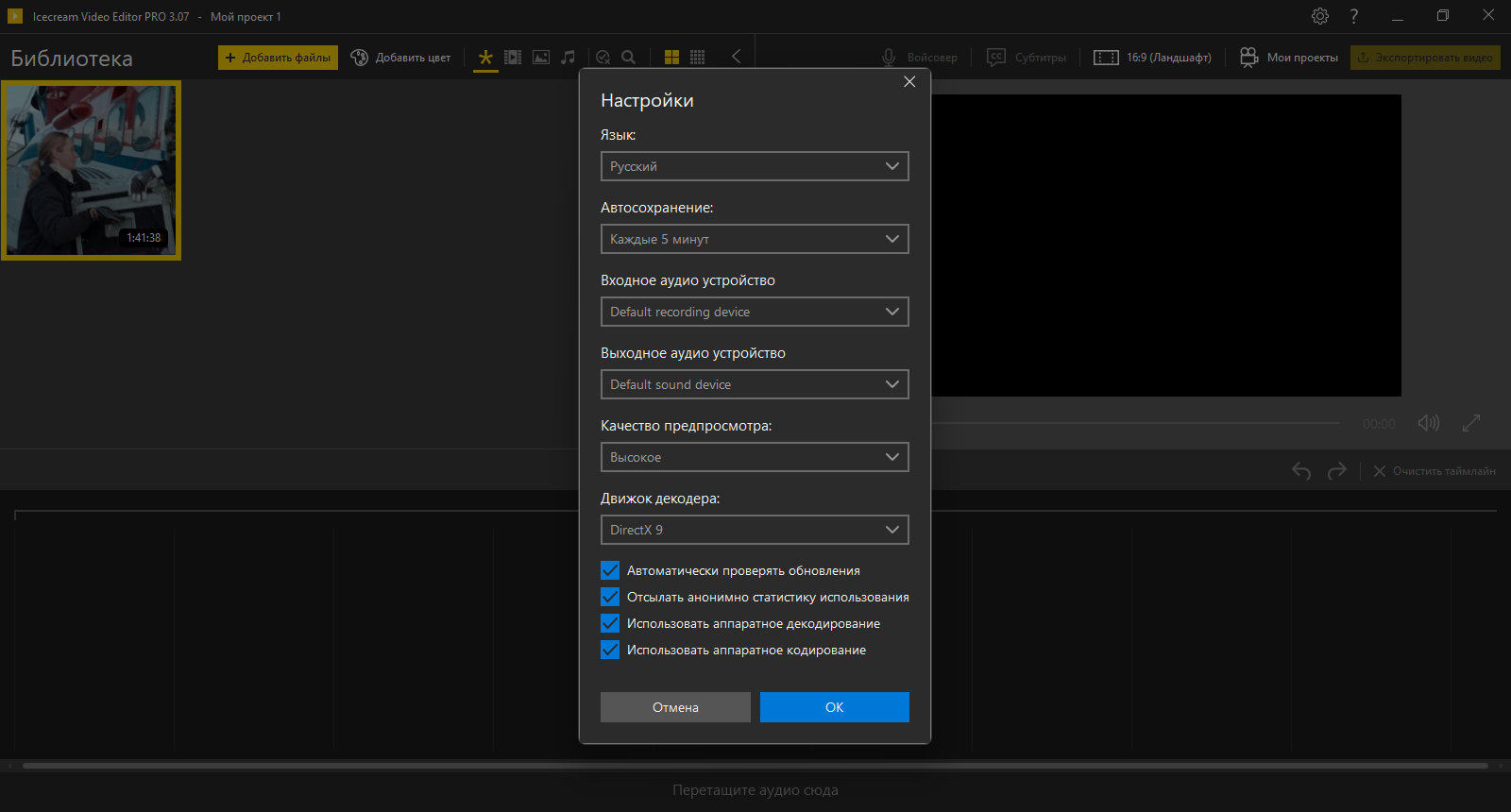Open settings gear in title bar
Image resolution: width=1511 pixels, height=812 pixels.
point(1320,16)
